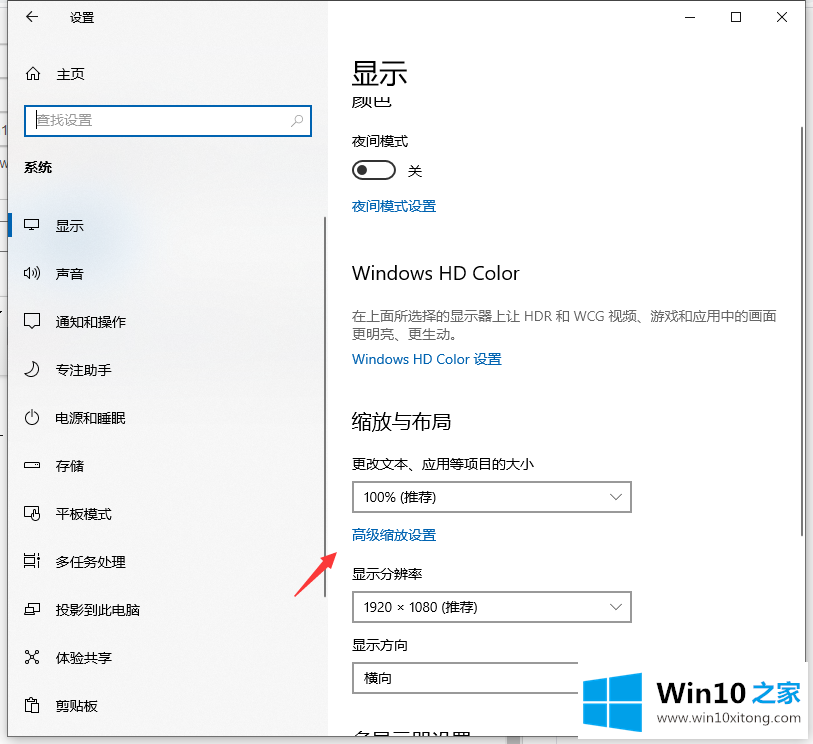Select the 体验共享 icon
The image size is (813, 744).
click(x=32, y=657)
